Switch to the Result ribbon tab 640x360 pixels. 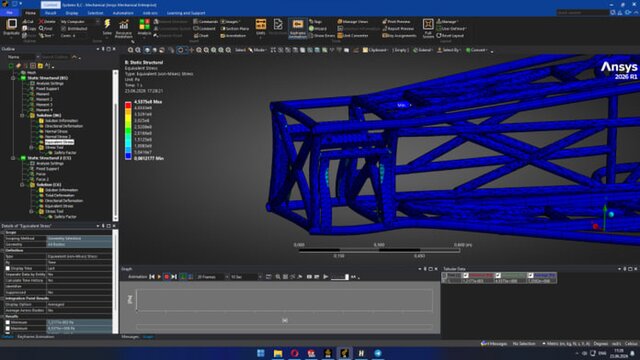point(51,13)
